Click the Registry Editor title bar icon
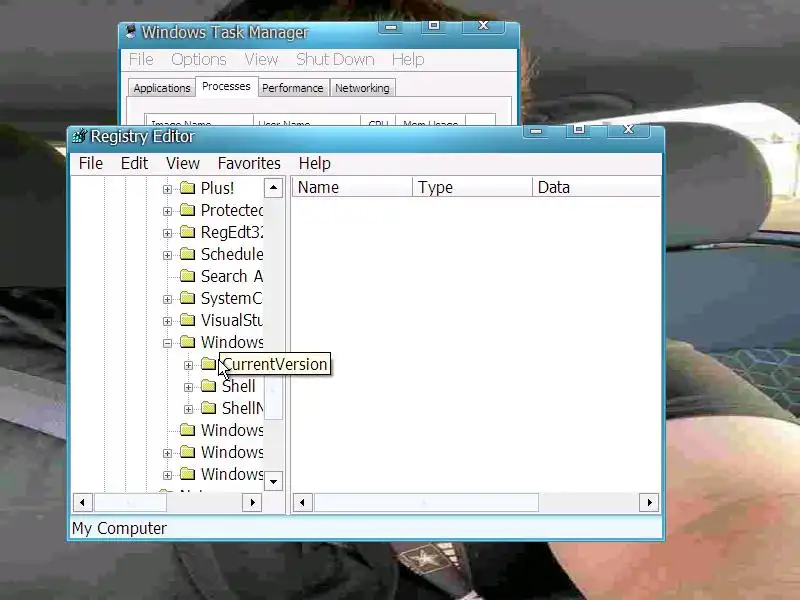 80,136
